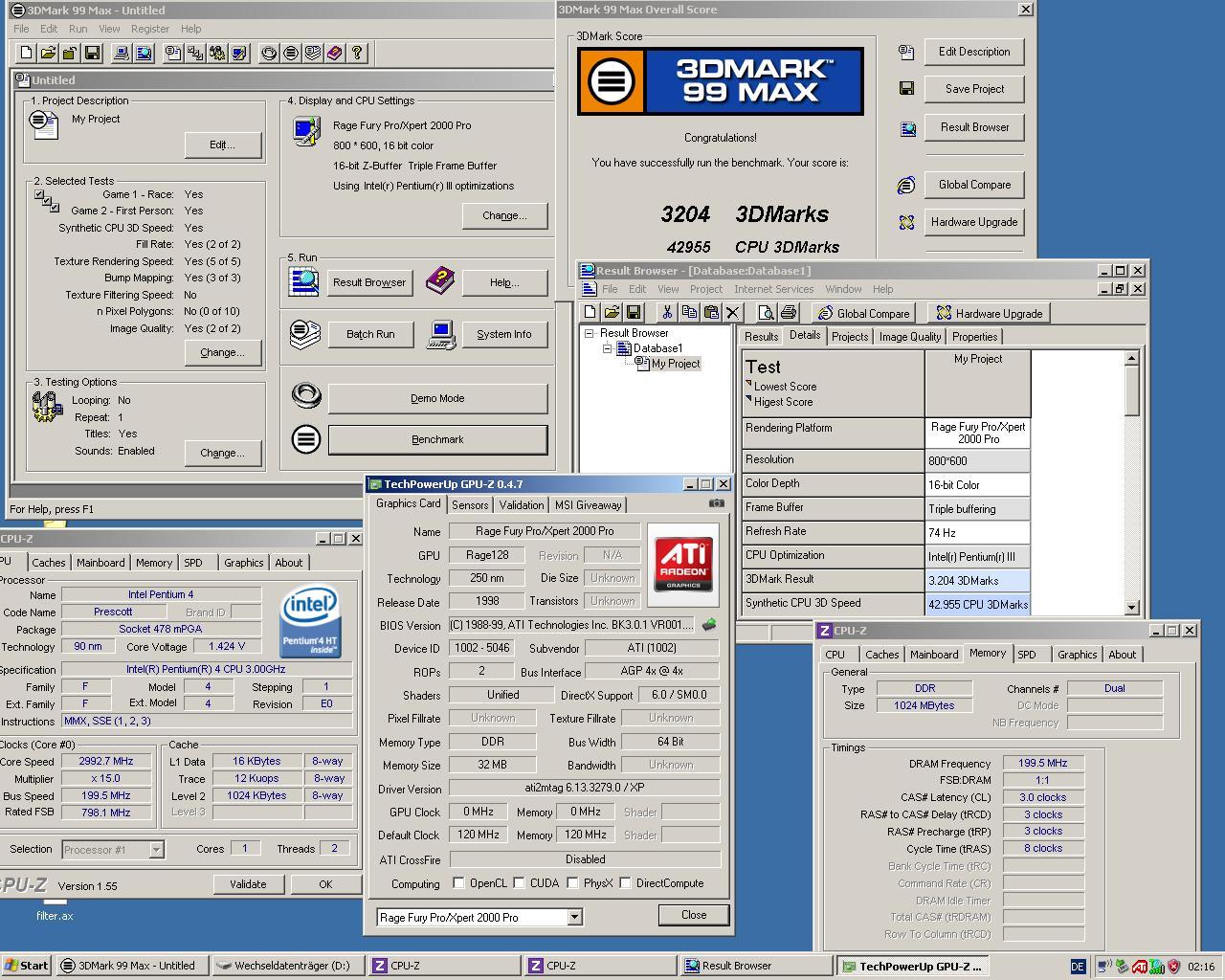The width and height of the screenshot is (1225, 980).
Task: Click the Benchmark button
Action: coord(437,439)
